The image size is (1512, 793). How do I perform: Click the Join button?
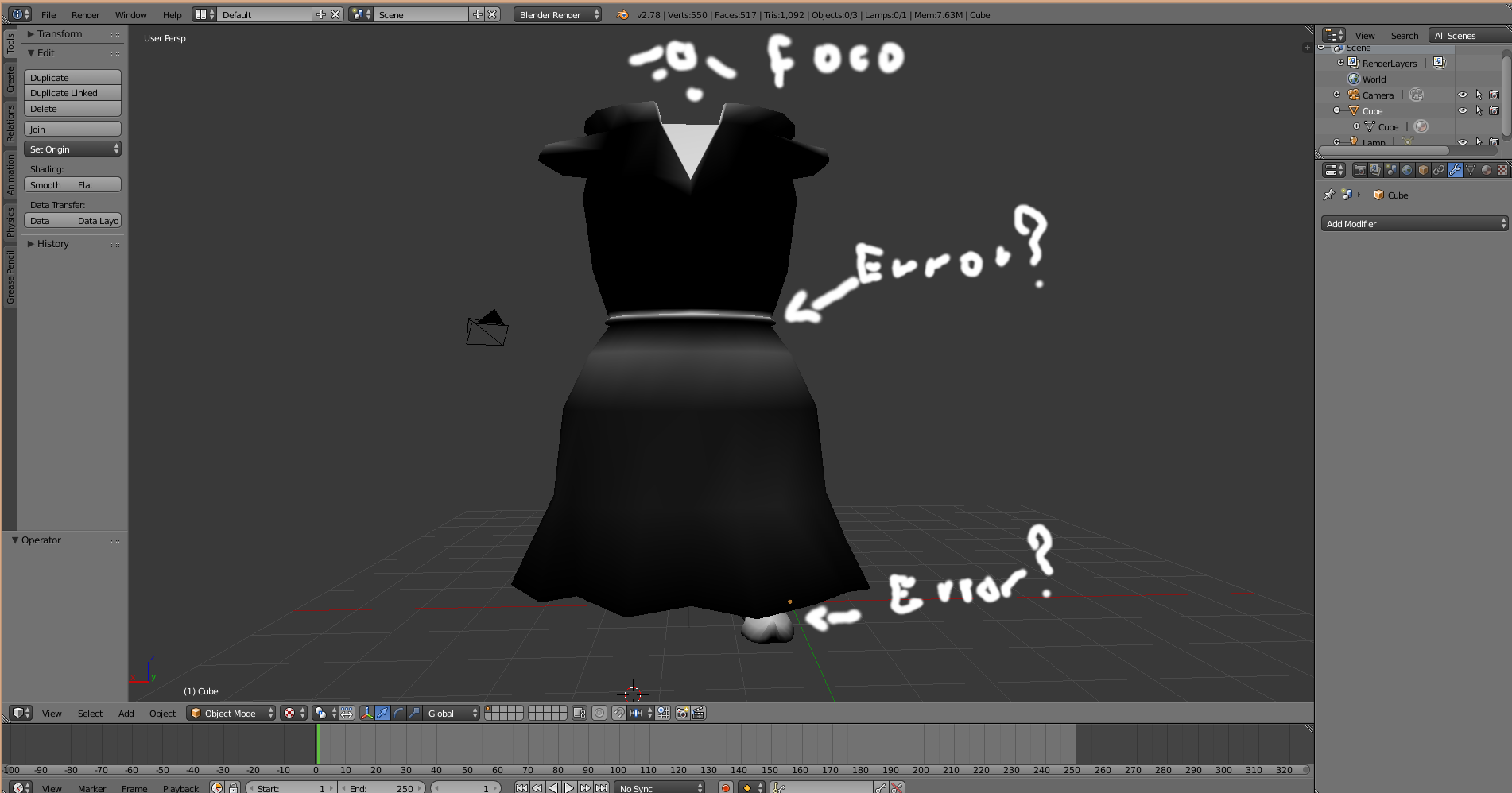(72, 129)
